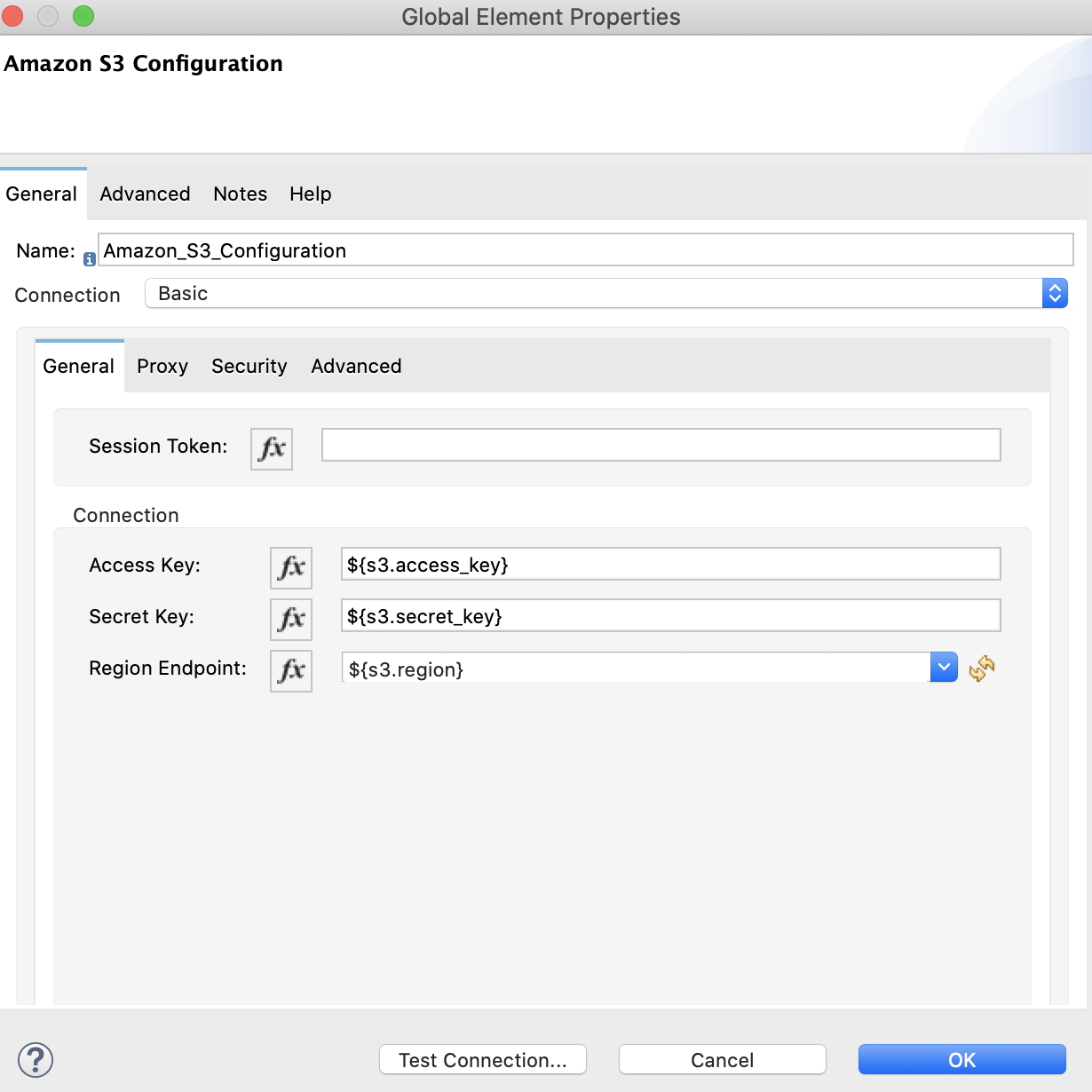Click the Region Endpoint text box
The image size is (1092, 1092).
click(636, 668)
